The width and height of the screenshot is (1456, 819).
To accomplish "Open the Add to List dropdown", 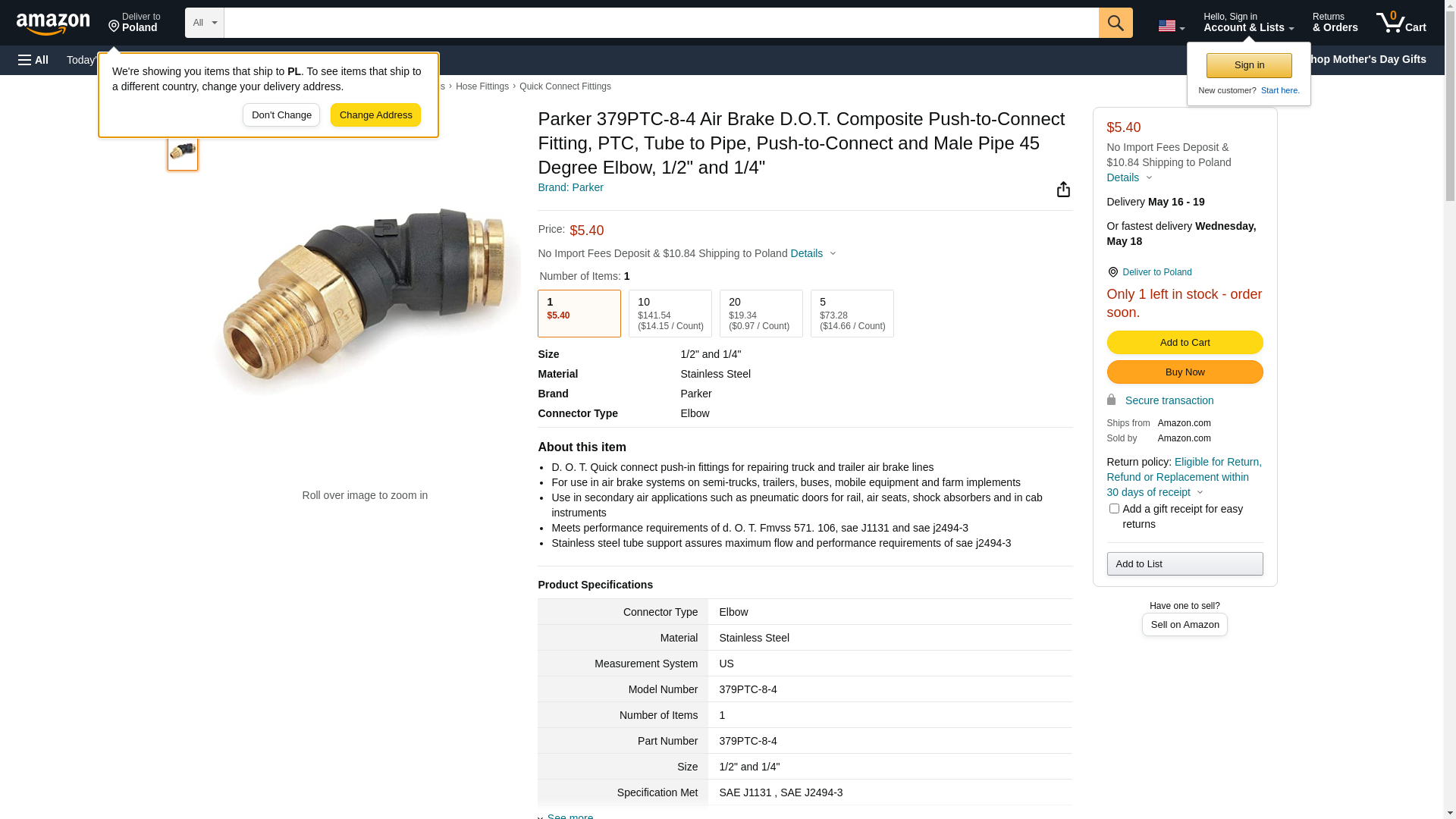I will click(x=1184, y=563).
